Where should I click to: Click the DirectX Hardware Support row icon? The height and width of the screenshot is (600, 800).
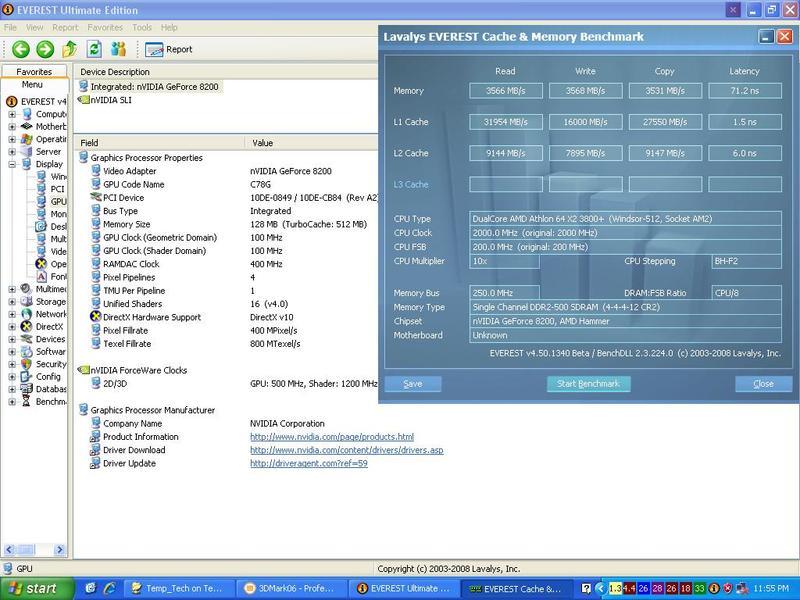[x=95, y=317]
